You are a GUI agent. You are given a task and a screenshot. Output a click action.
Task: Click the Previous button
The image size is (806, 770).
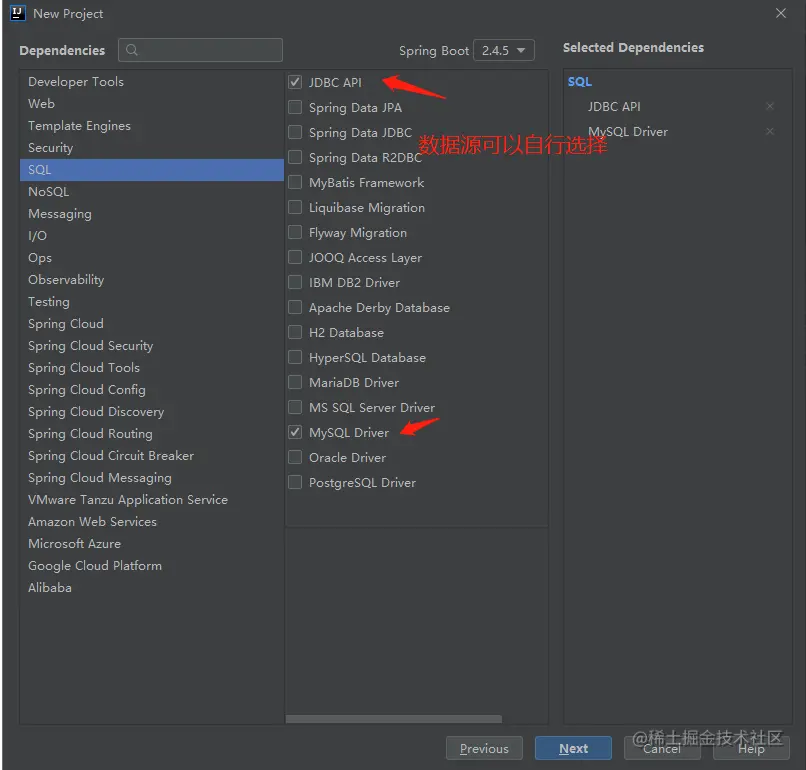pyautogui.click(x=484, y=748)
